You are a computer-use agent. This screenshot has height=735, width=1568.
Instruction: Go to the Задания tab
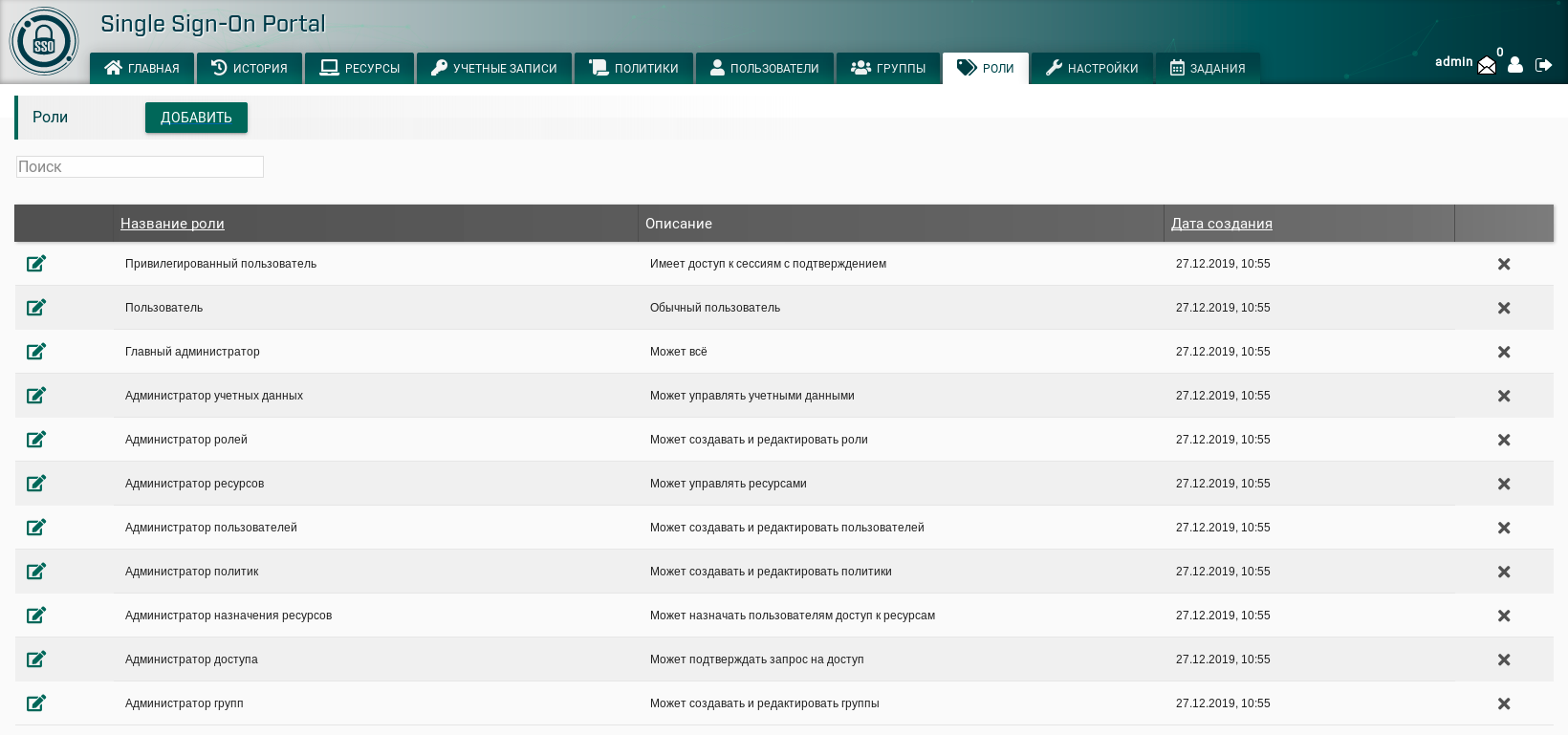pyautogui.click(x=1208, y=68)
